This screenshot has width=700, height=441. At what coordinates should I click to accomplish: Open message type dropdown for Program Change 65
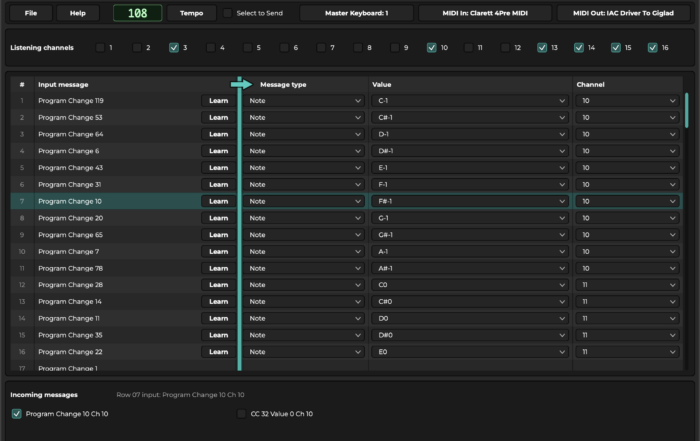click(x=304, y=235)
